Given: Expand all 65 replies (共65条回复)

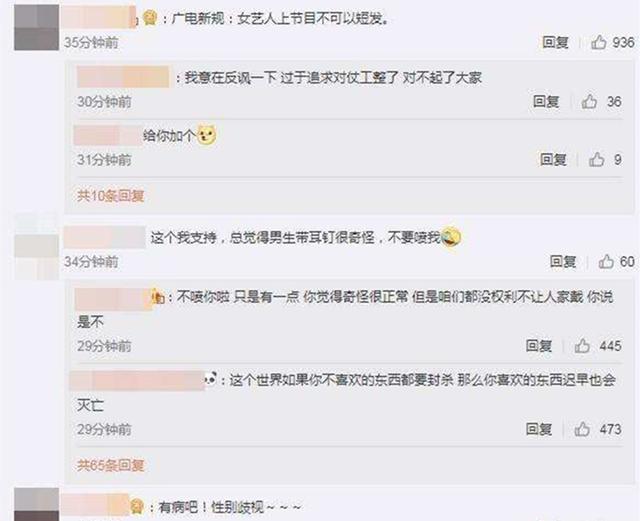Looking at the screenshot, I should (111, 465).
